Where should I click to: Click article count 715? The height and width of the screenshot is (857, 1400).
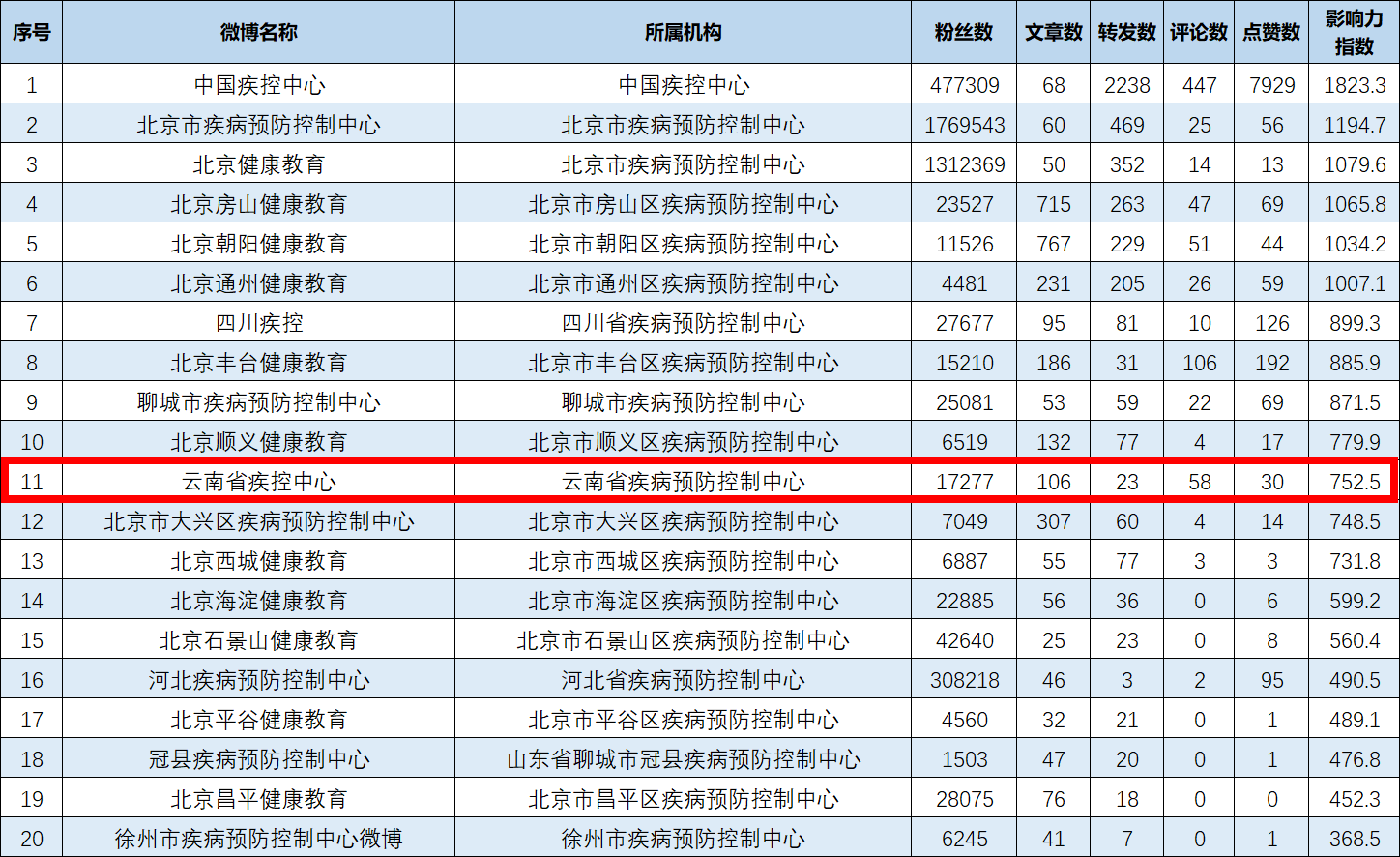(x=1054, y=204)
